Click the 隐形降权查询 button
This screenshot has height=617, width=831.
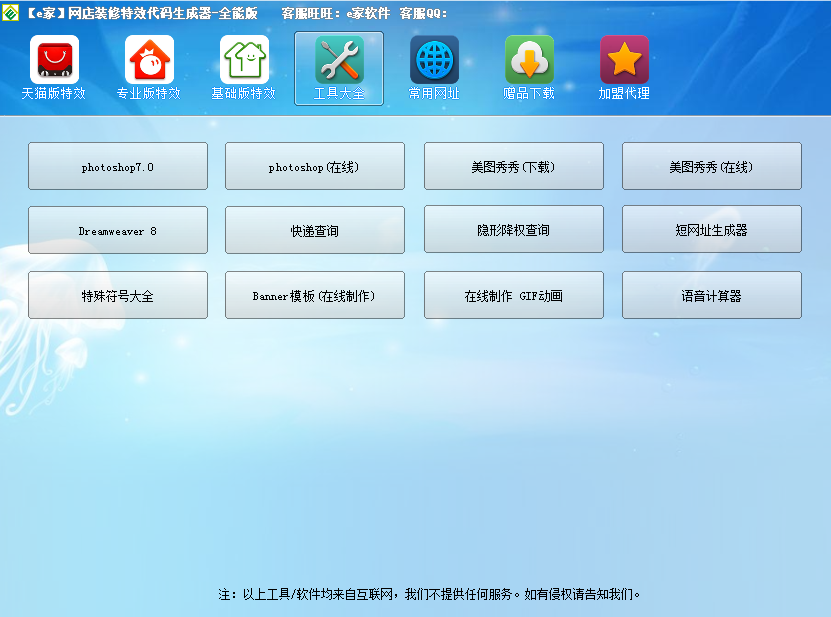point(514,230)
